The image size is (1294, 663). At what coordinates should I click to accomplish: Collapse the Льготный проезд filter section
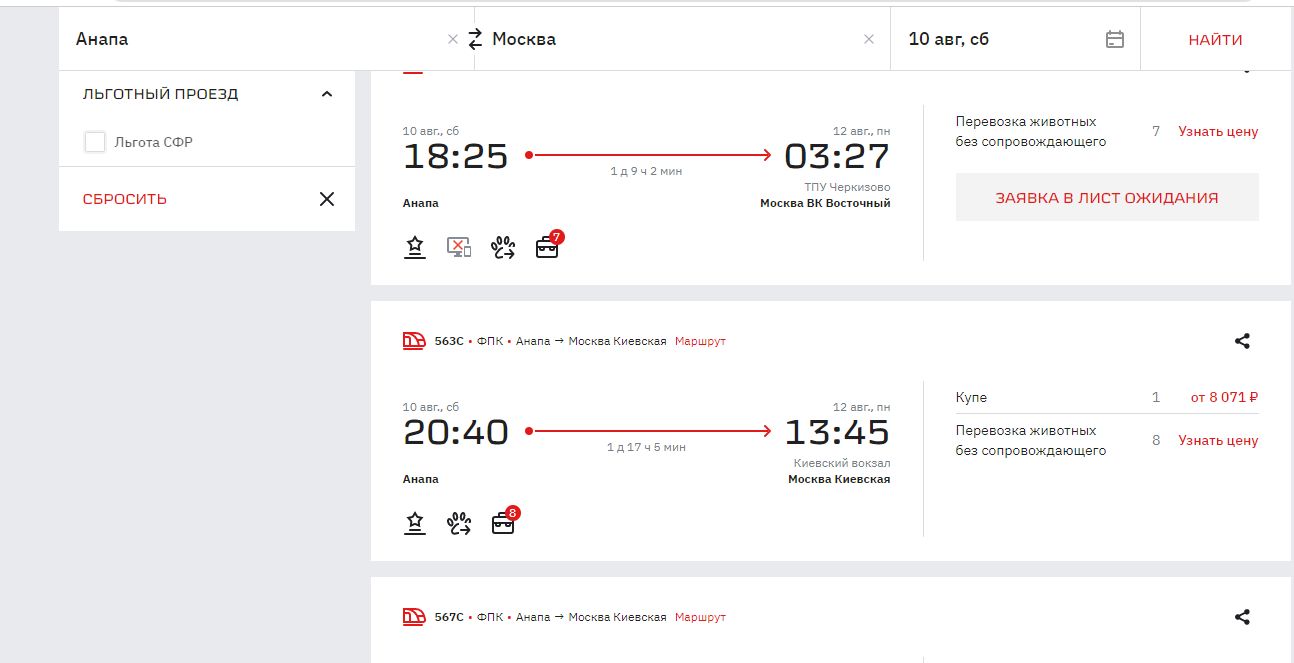pyautogui.click(x=326, y=94)
